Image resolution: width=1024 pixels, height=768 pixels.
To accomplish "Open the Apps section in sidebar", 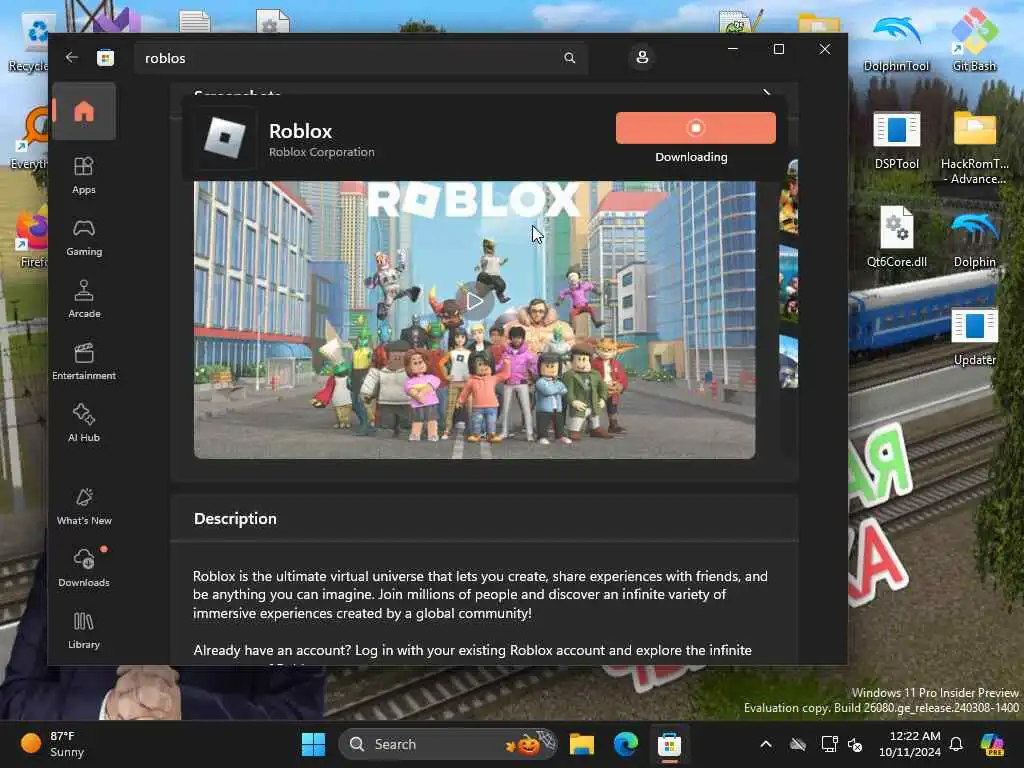I will point(84,176).
